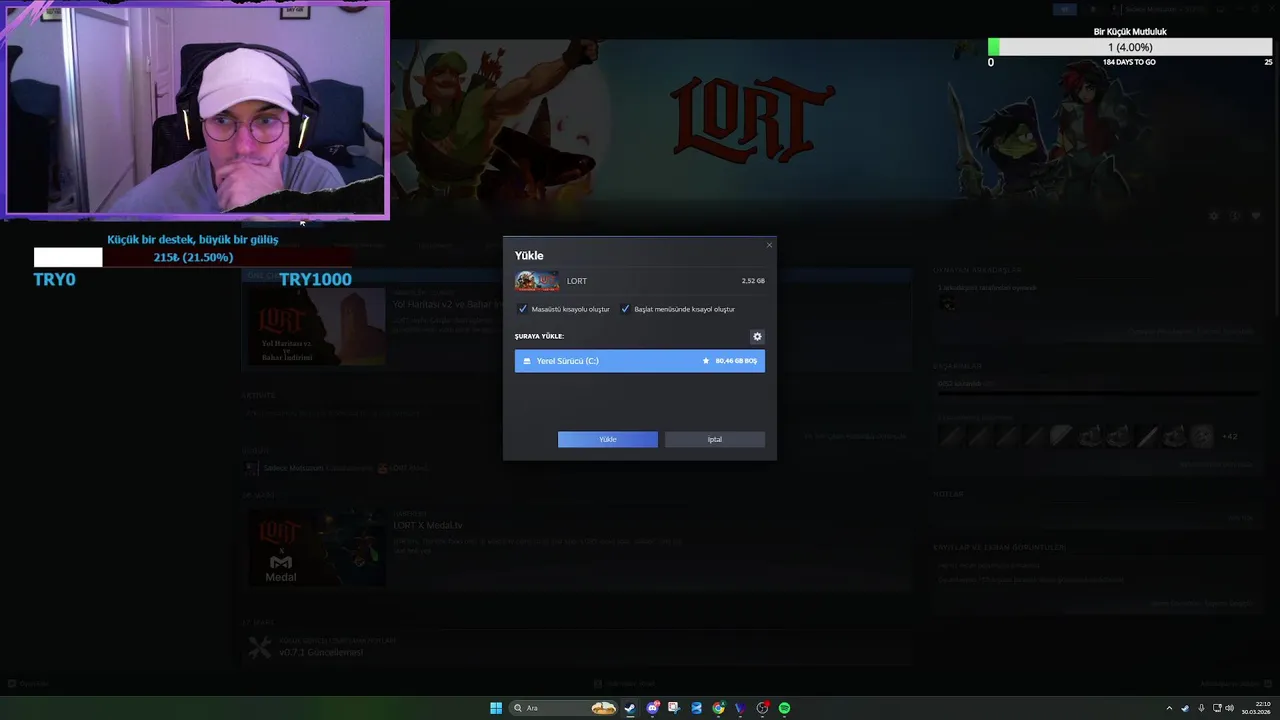Open the red-badged app icon left of Spotify
This screenshot has width=1280, height=720.
pyautogui.click(x=763, y=708)
